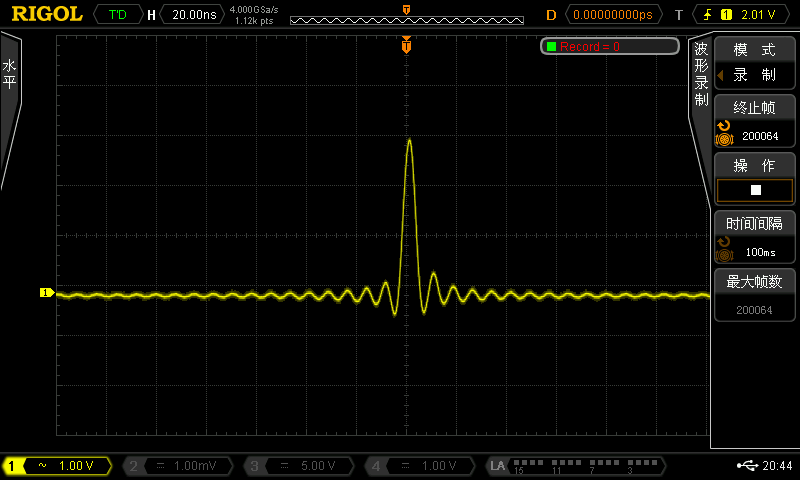Select the 时间间隔 time interval setting
The image size is (800, 480).
coord(755,237)
